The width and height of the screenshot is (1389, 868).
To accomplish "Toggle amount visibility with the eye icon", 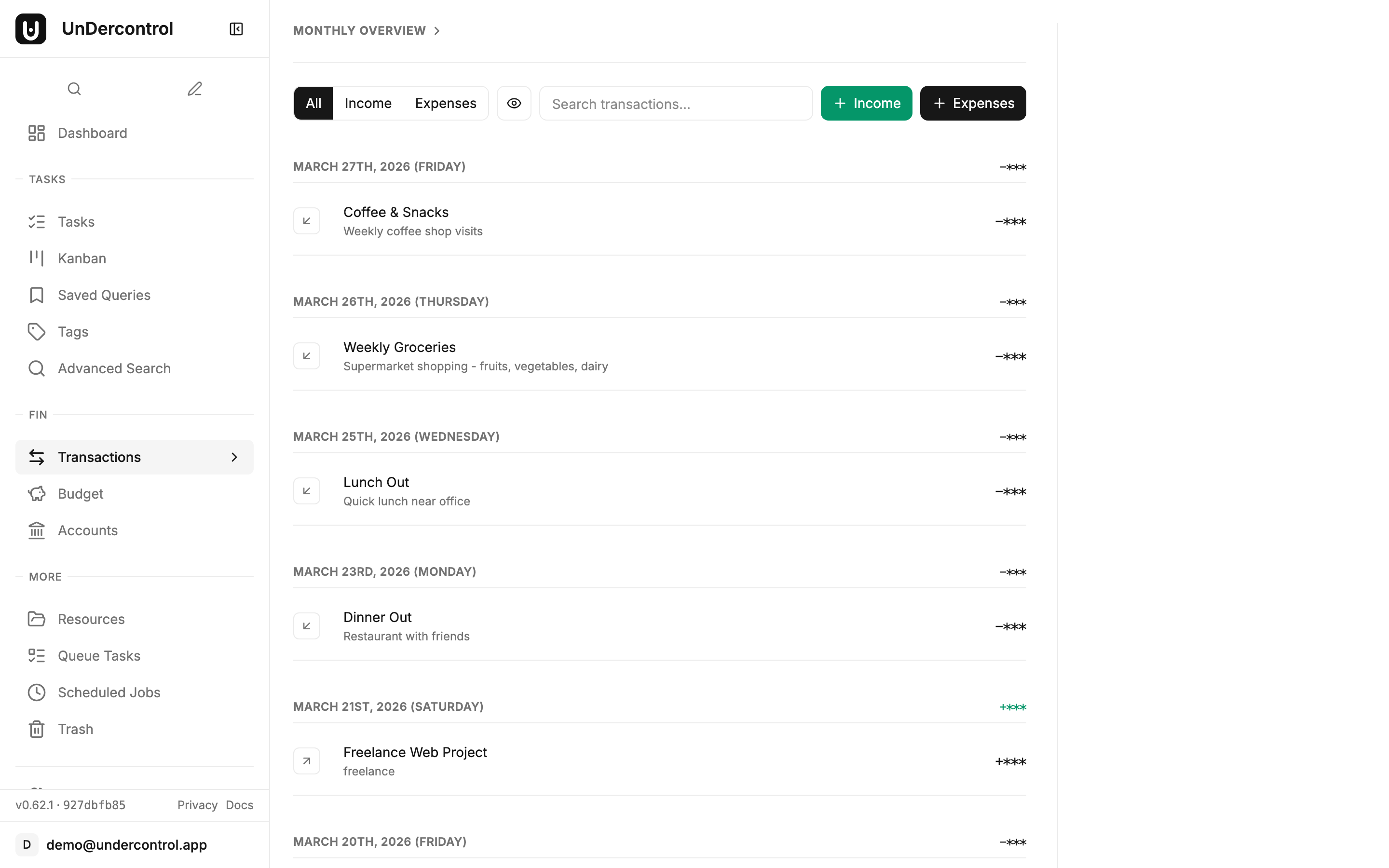I will click(514, 103).
